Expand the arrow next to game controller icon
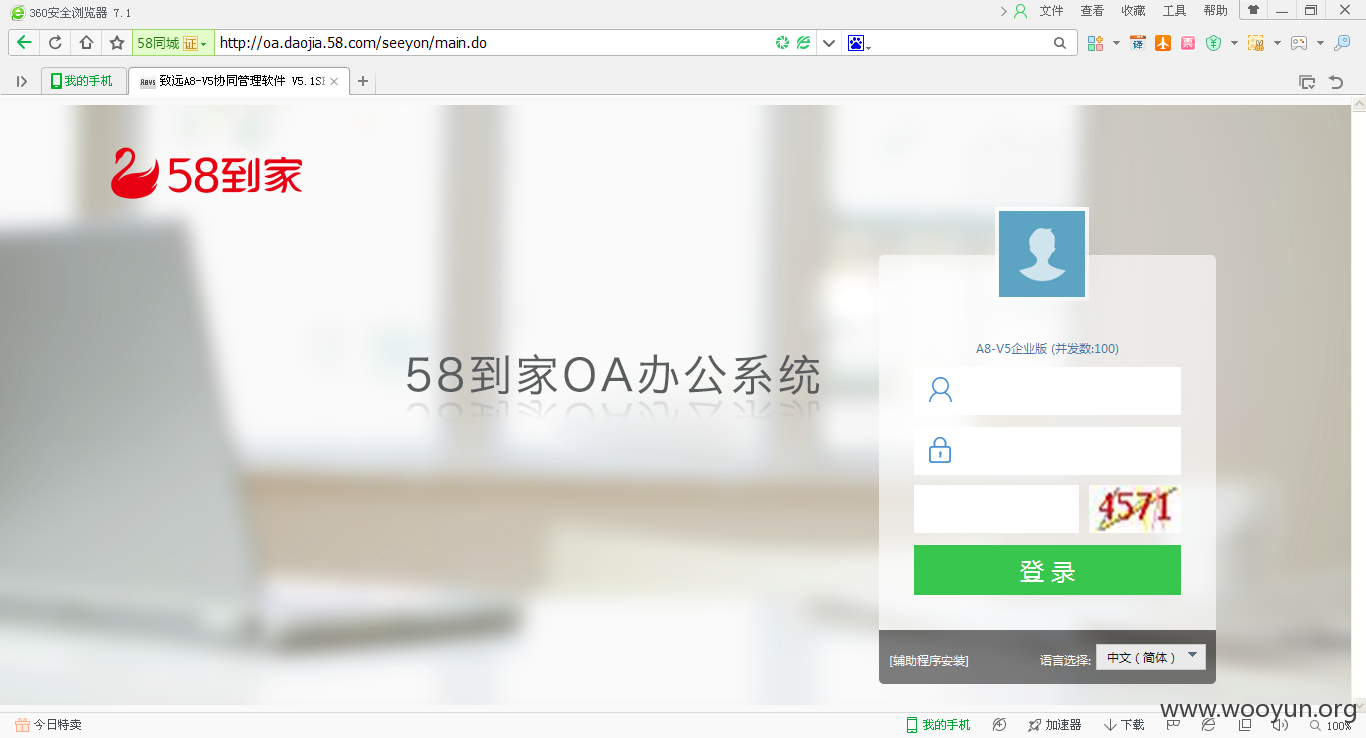1366x738 pixels. [x=1320, y=43]
